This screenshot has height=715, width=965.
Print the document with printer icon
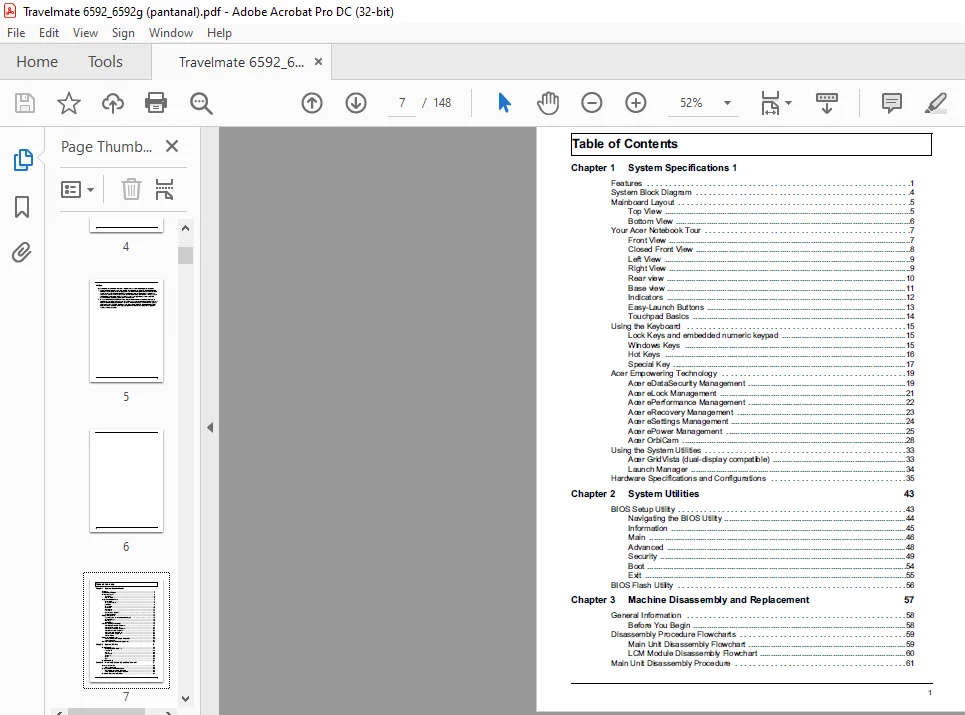(156, 103)
